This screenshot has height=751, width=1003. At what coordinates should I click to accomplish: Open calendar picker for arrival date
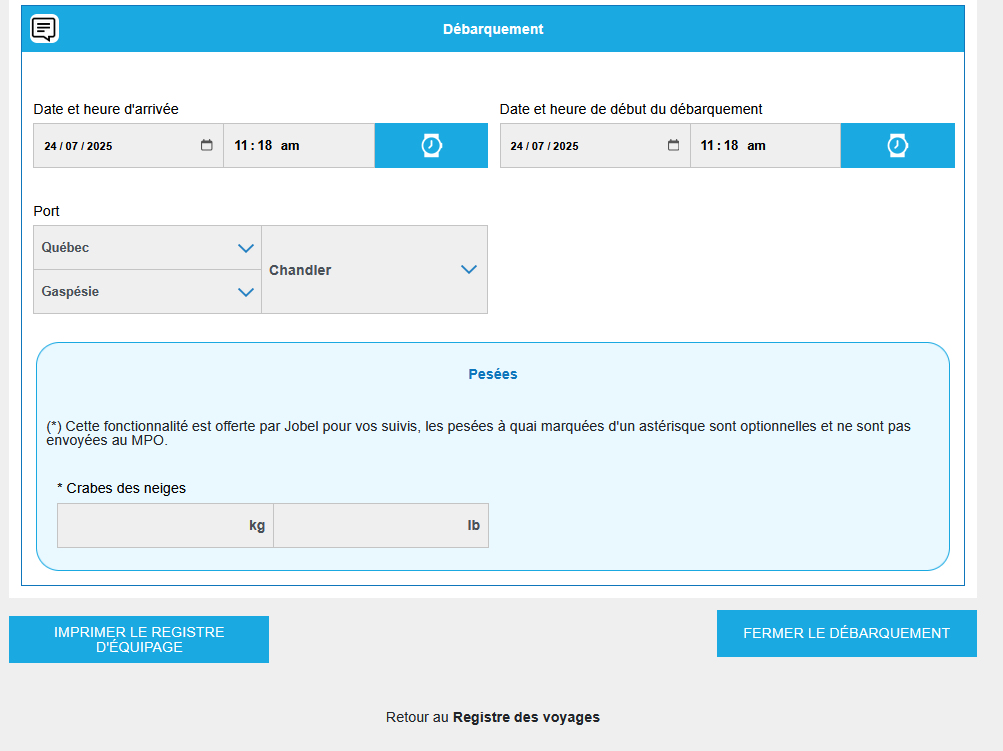pyautogui.click(x=207, y=145)
